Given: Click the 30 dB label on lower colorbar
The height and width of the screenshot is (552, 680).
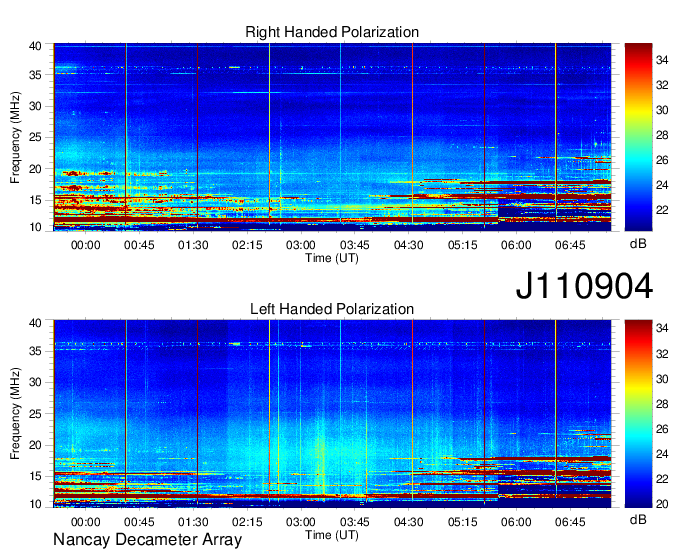Looking at the screenshot, I should point(662,379).
